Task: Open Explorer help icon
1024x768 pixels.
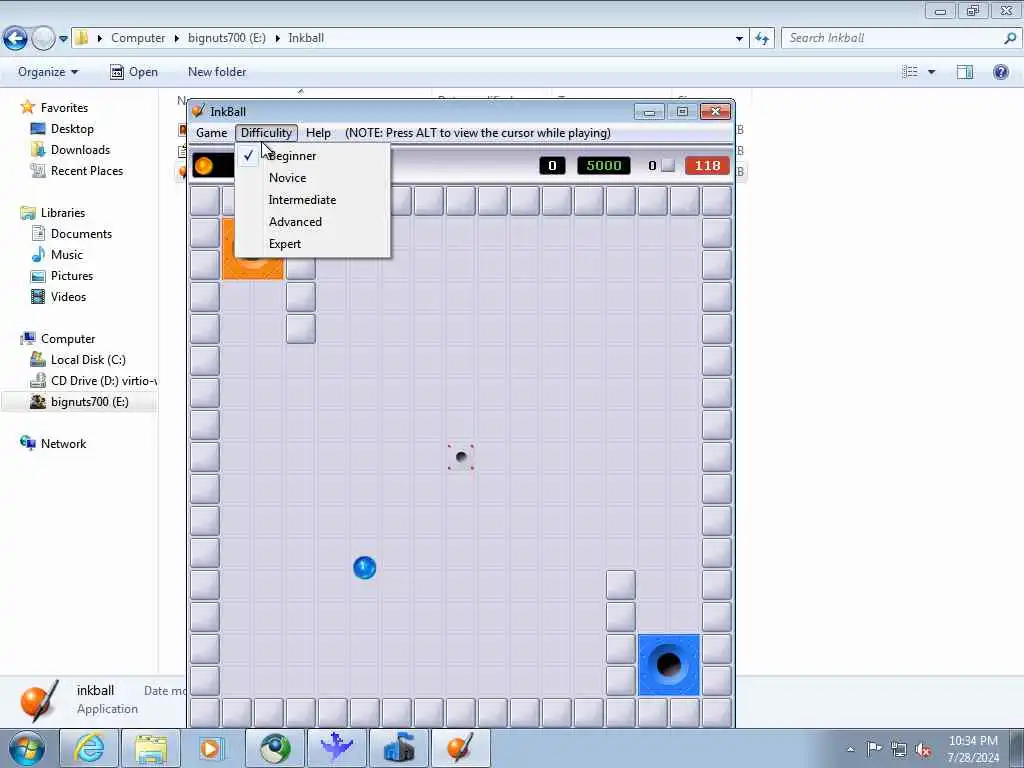Action: click(x=1000, y=72)
